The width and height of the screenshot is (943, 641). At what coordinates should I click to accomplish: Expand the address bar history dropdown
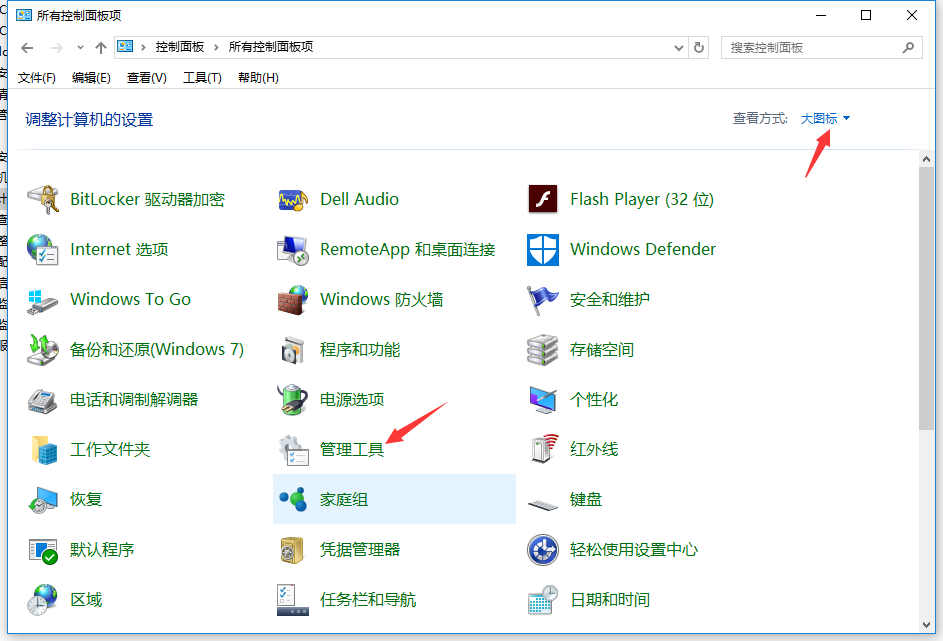679,48
